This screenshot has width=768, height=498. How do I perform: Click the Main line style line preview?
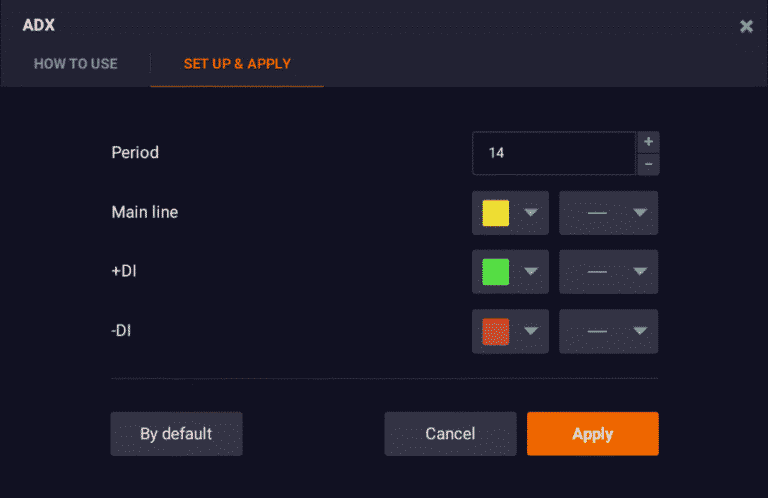[597, 213]
